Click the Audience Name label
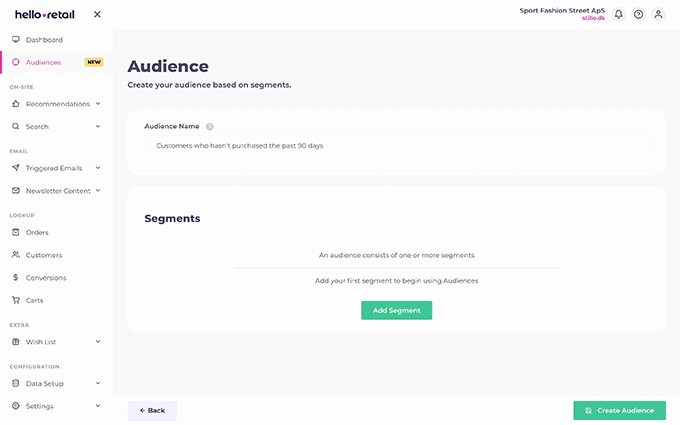 click(x=172, y=126)
